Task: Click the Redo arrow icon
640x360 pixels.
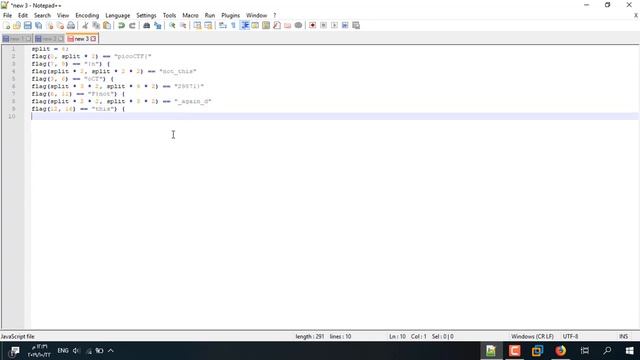Action: [x=132, y=25]
